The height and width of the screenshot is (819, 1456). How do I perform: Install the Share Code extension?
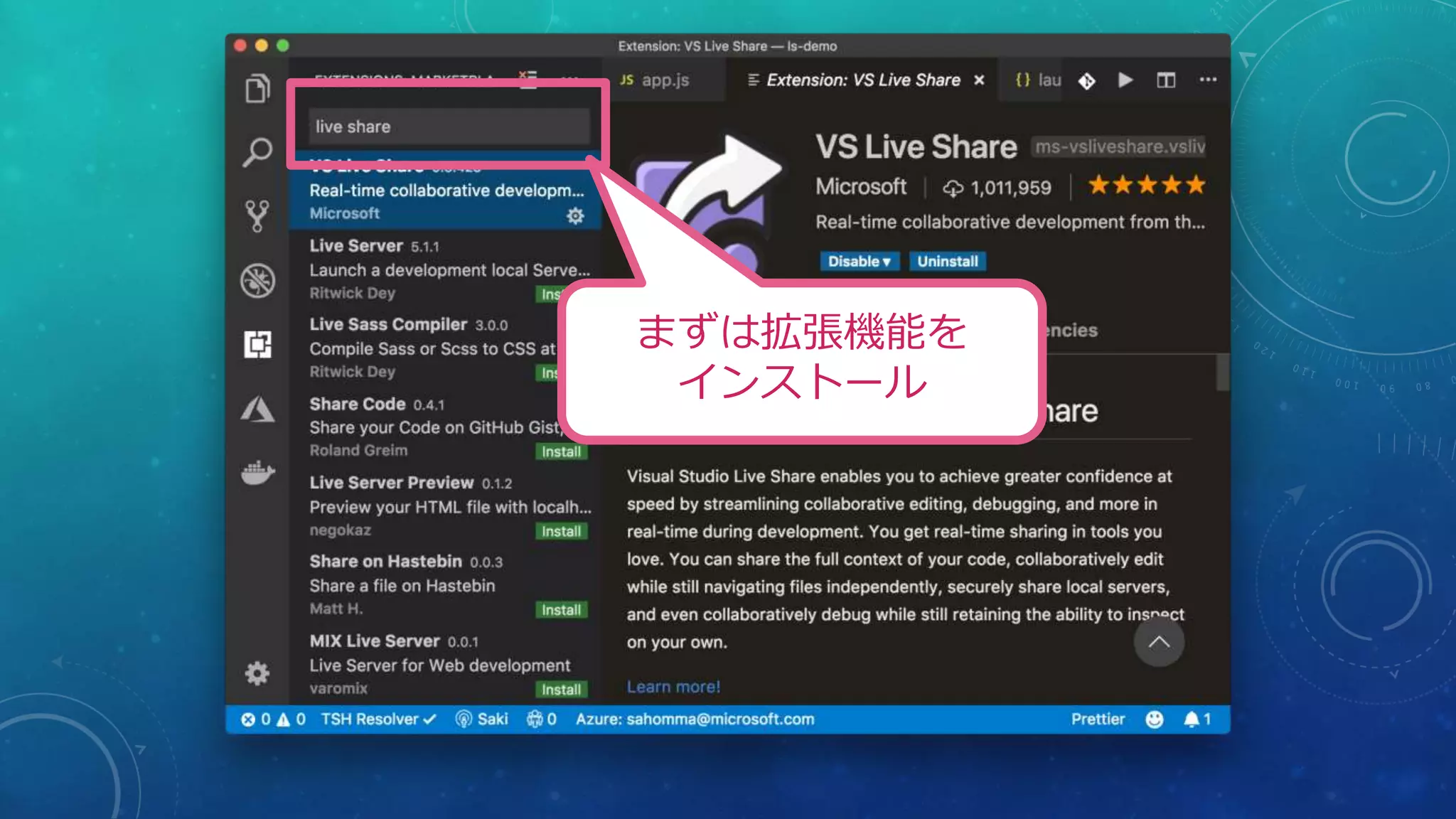click(561, 451)
